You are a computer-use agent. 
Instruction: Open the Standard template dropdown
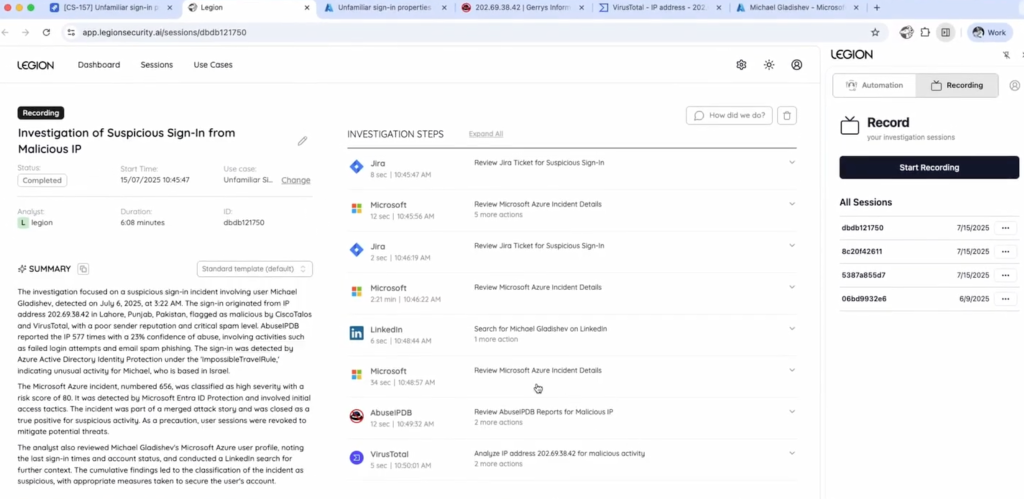click(254, 269)
